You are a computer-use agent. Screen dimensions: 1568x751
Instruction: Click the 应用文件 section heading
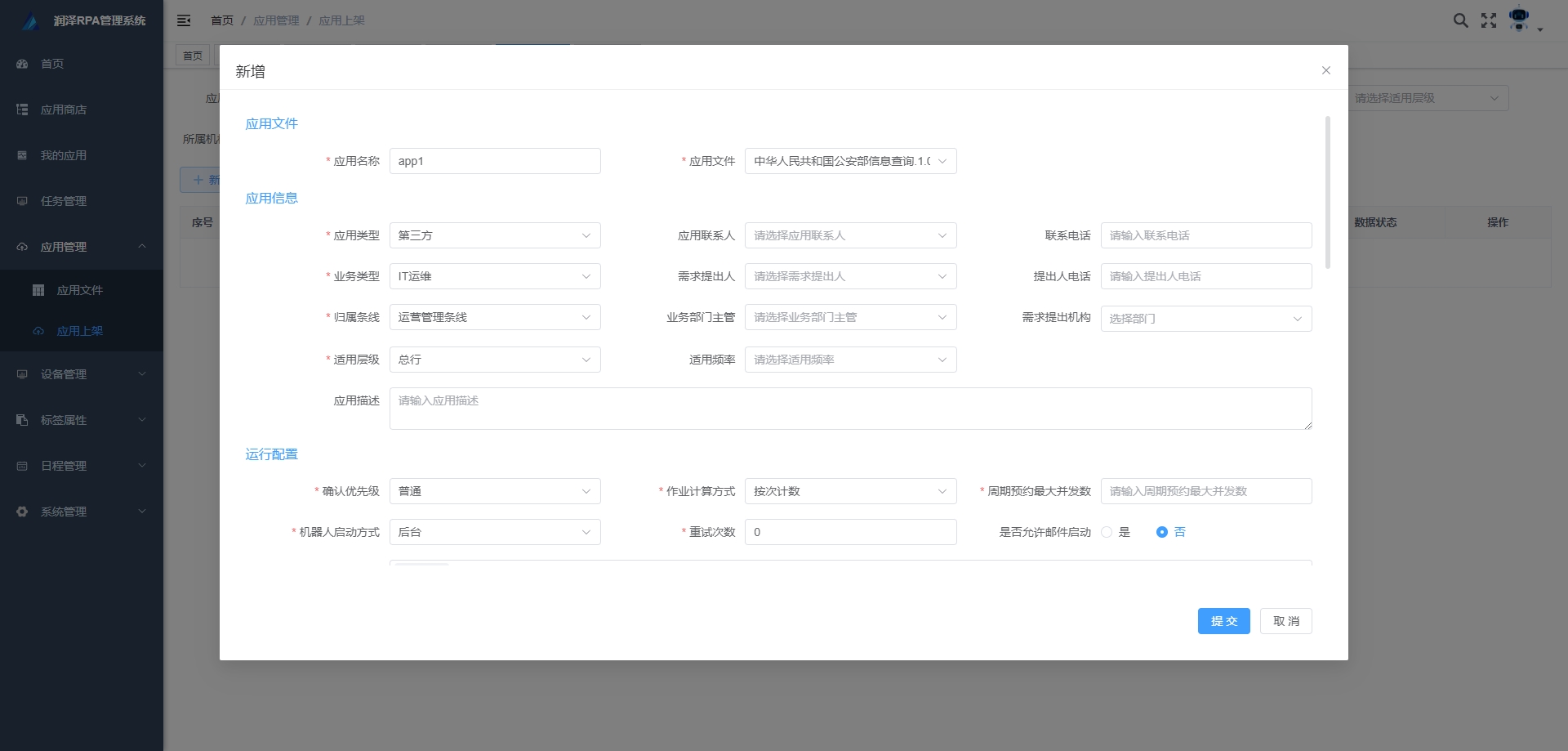271,123
